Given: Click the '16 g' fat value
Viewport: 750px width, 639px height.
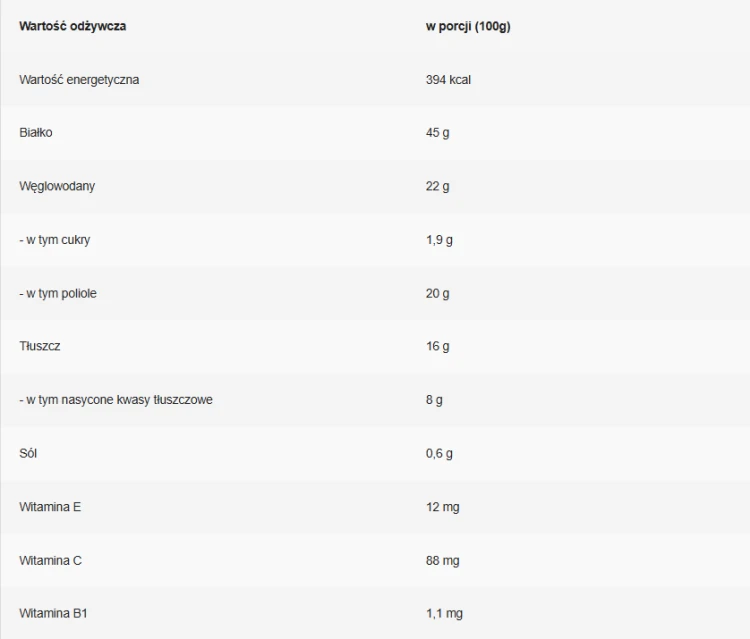Looking at the screenshot, I should (x=437, y=347).
